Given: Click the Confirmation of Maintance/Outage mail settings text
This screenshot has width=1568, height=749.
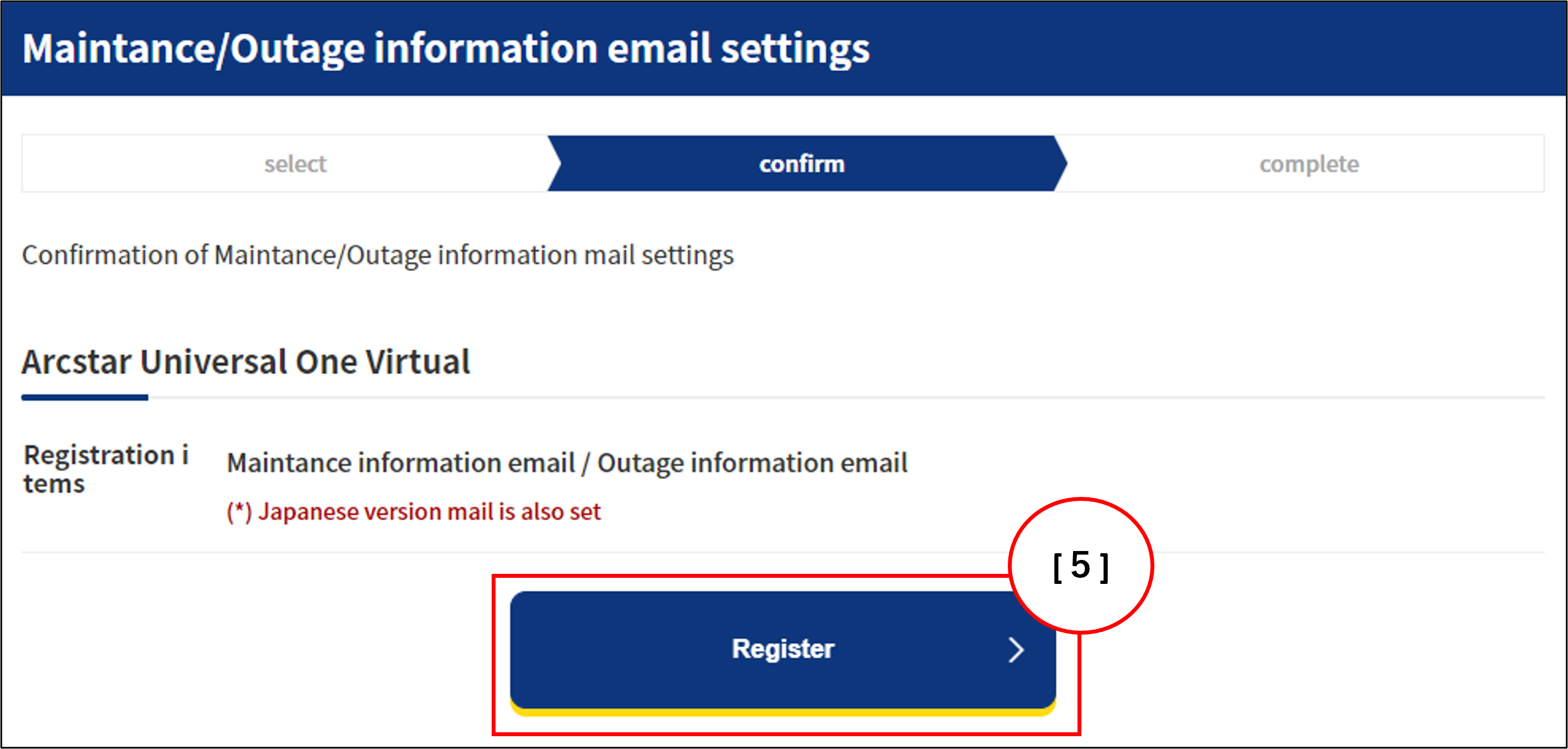Looking at the screenshot, I should click(x=377, y=255).
